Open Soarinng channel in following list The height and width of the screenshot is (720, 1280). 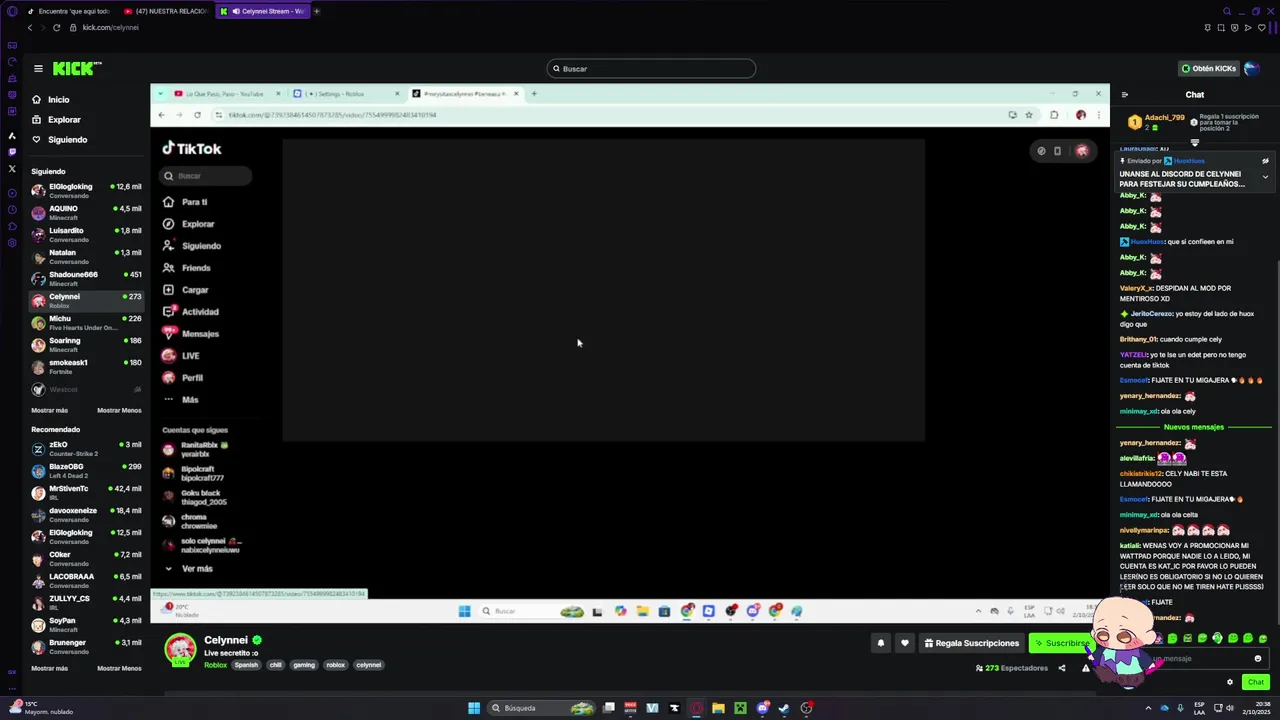click(86, 344)
